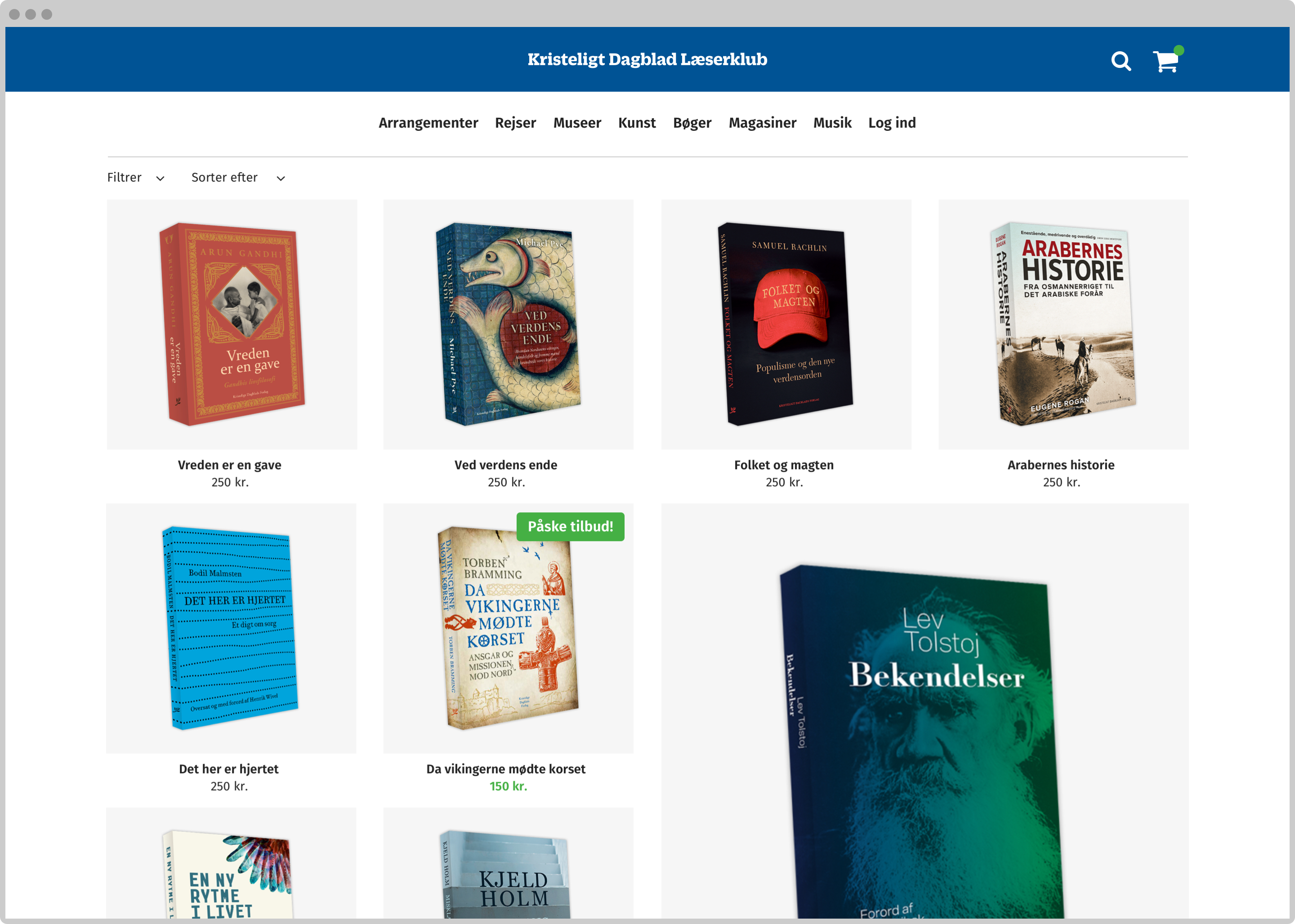Open the Kunst category
The width and height of the screenshot is (1295, 924).
636,123
